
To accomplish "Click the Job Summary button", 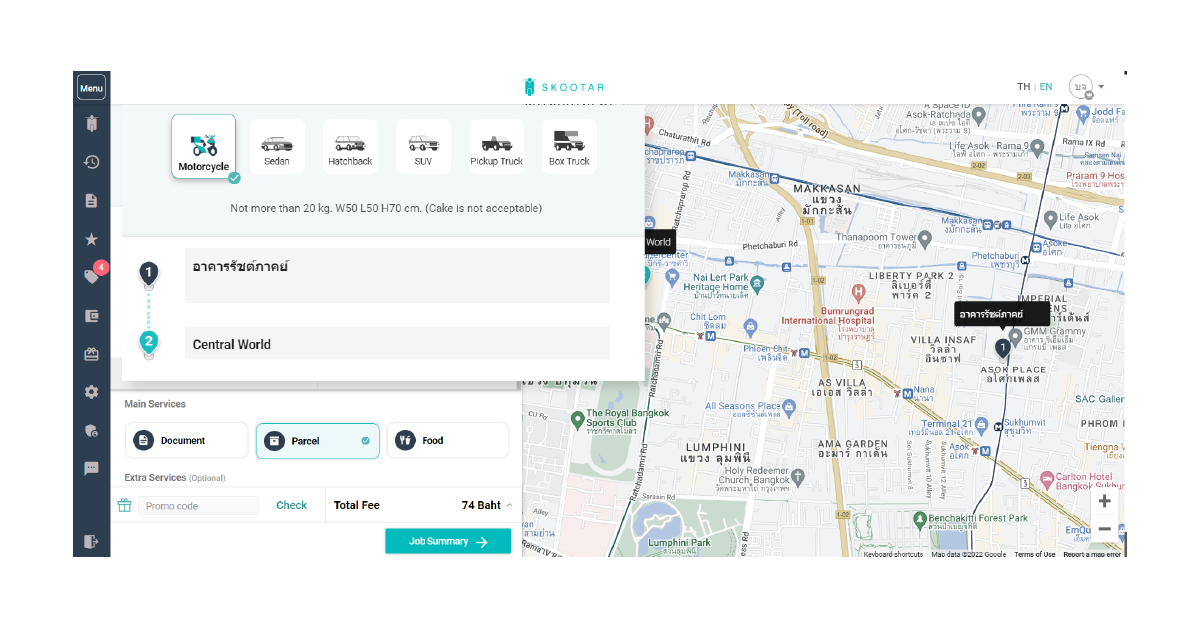I will (448, 541).
